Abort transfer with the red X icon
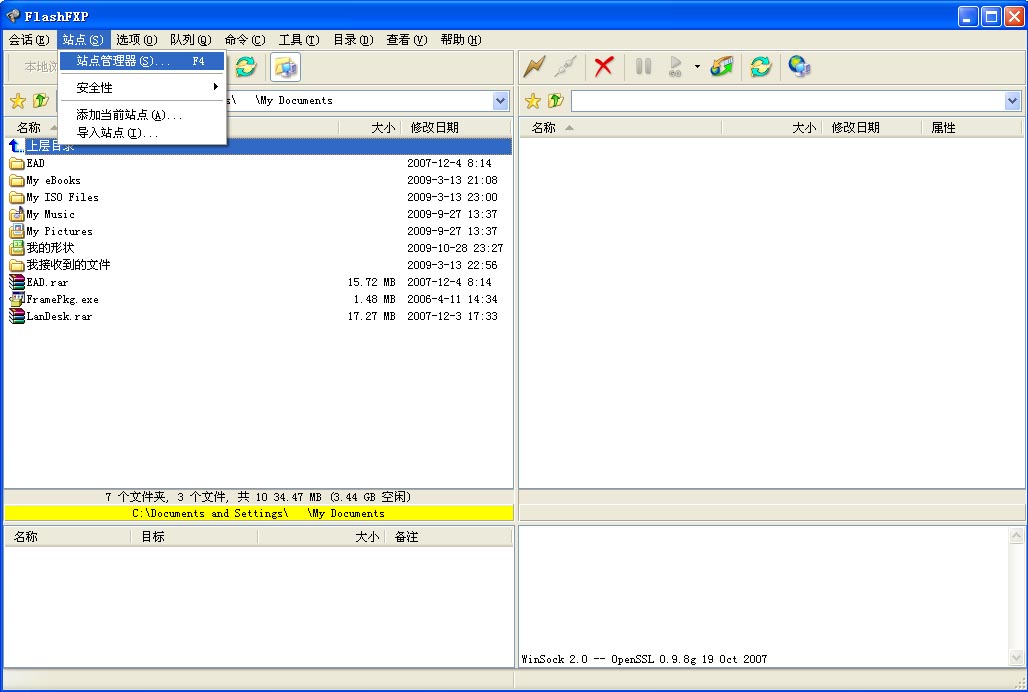1028x692 pixels. point(604,66)
